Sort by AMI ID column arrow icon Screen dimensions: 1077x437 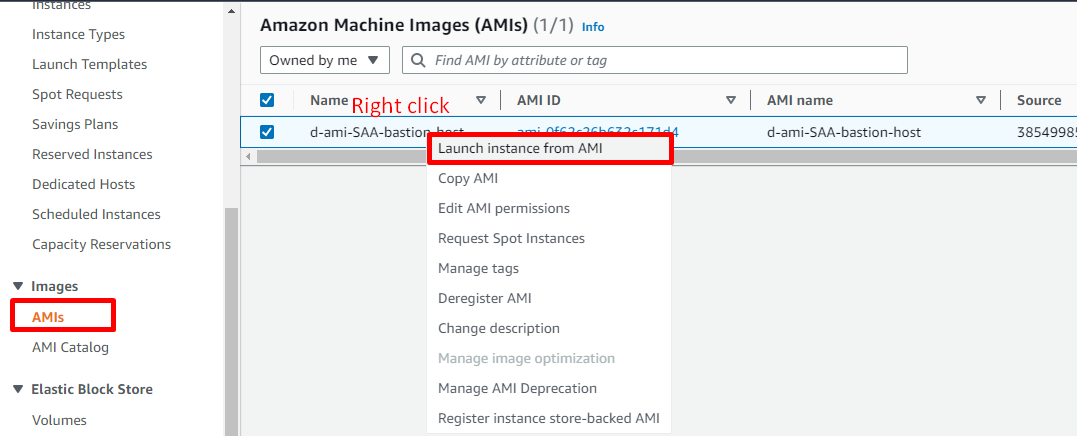pyautogui.click(x=731, y=100)
